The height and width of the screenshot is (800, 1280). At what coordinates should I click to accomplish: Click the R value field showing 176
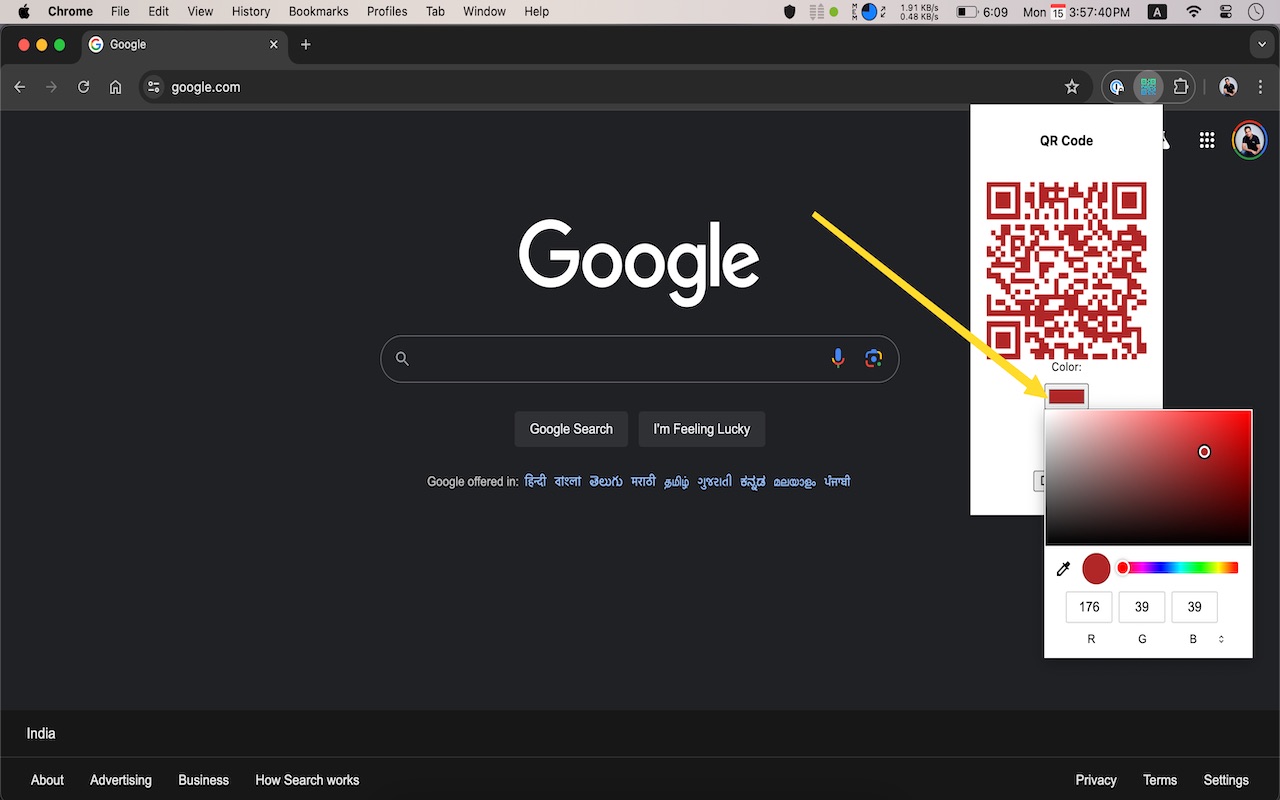click(x=1089, y=607)
